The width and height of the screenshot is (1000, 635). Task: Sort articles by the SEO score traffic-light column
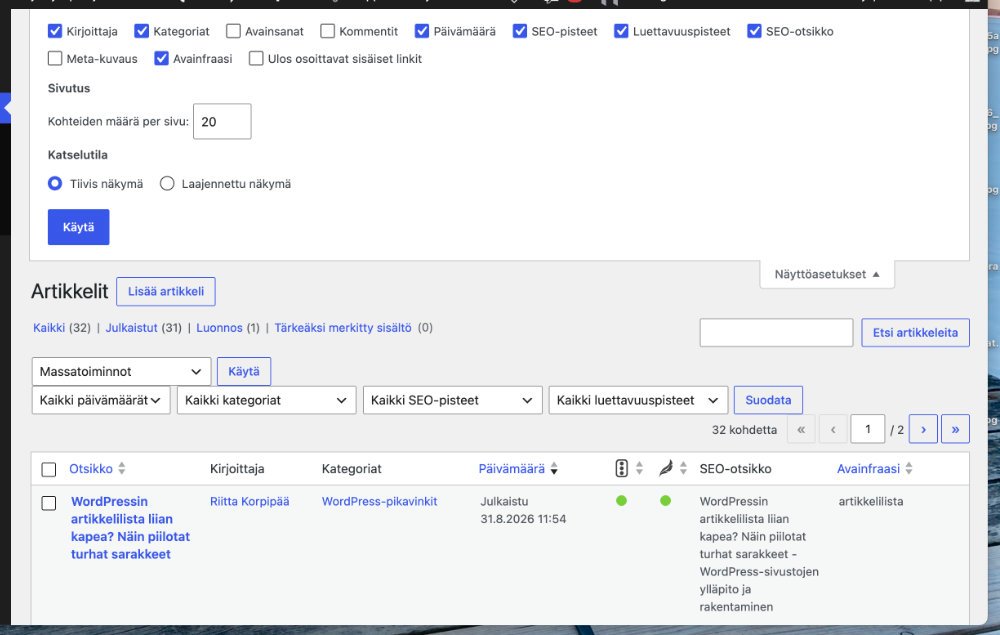pos(629,469)
